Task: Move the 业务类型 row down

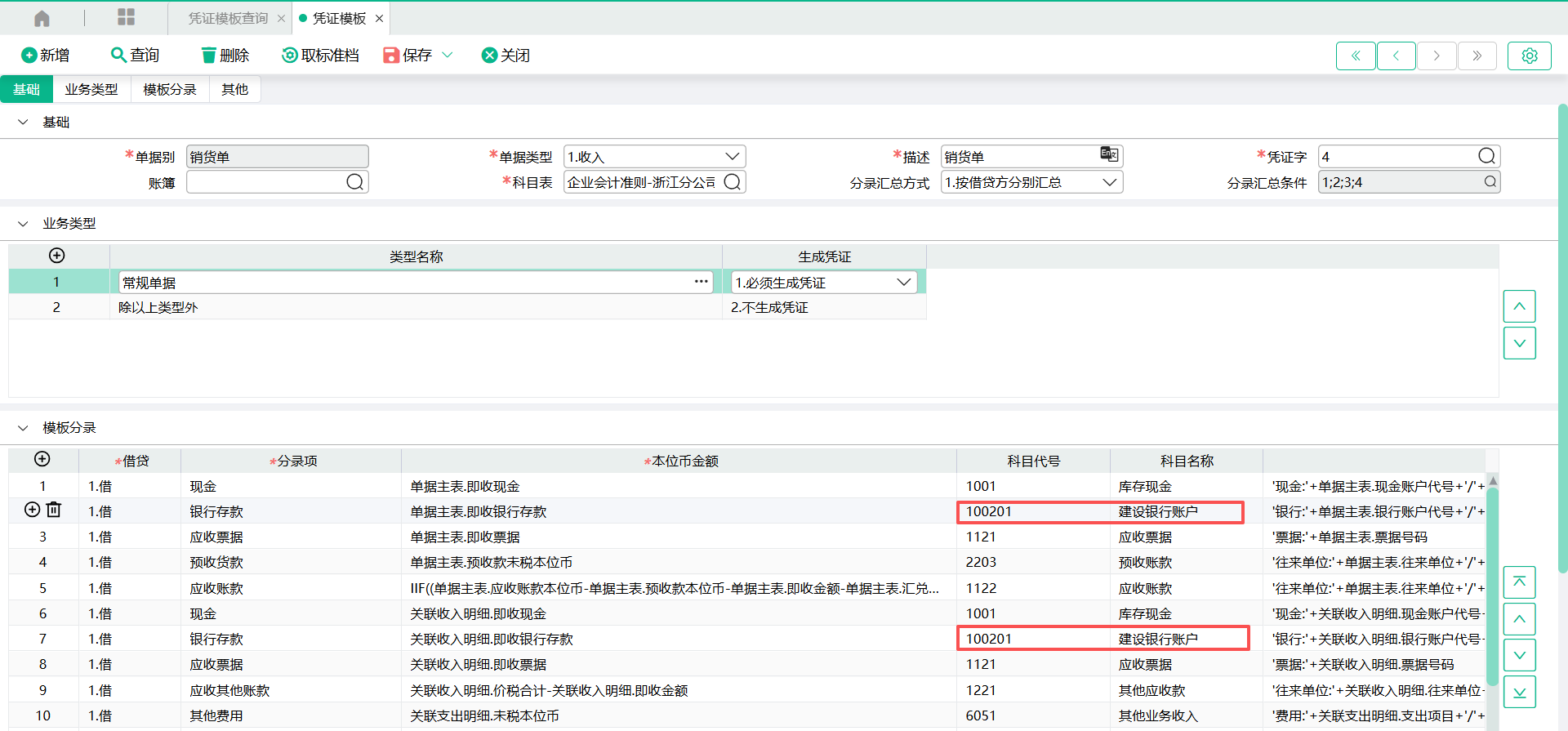Action: tap(1520, 343)
